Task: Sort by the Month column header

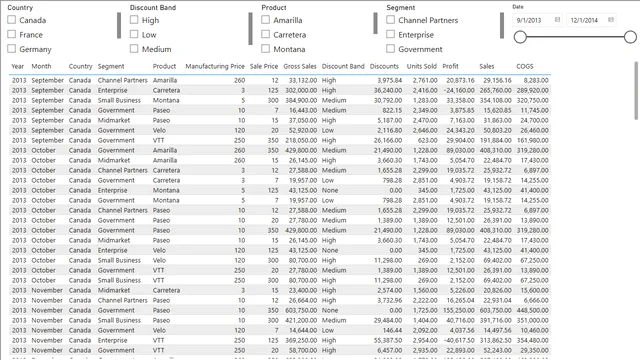Action: click(41, 66)
